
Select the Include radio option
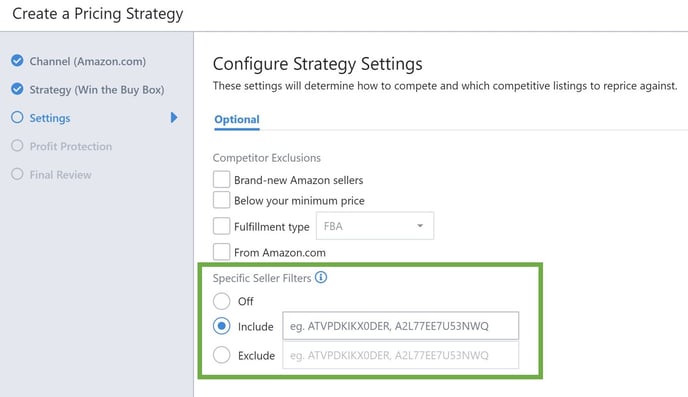coord(222,326)
